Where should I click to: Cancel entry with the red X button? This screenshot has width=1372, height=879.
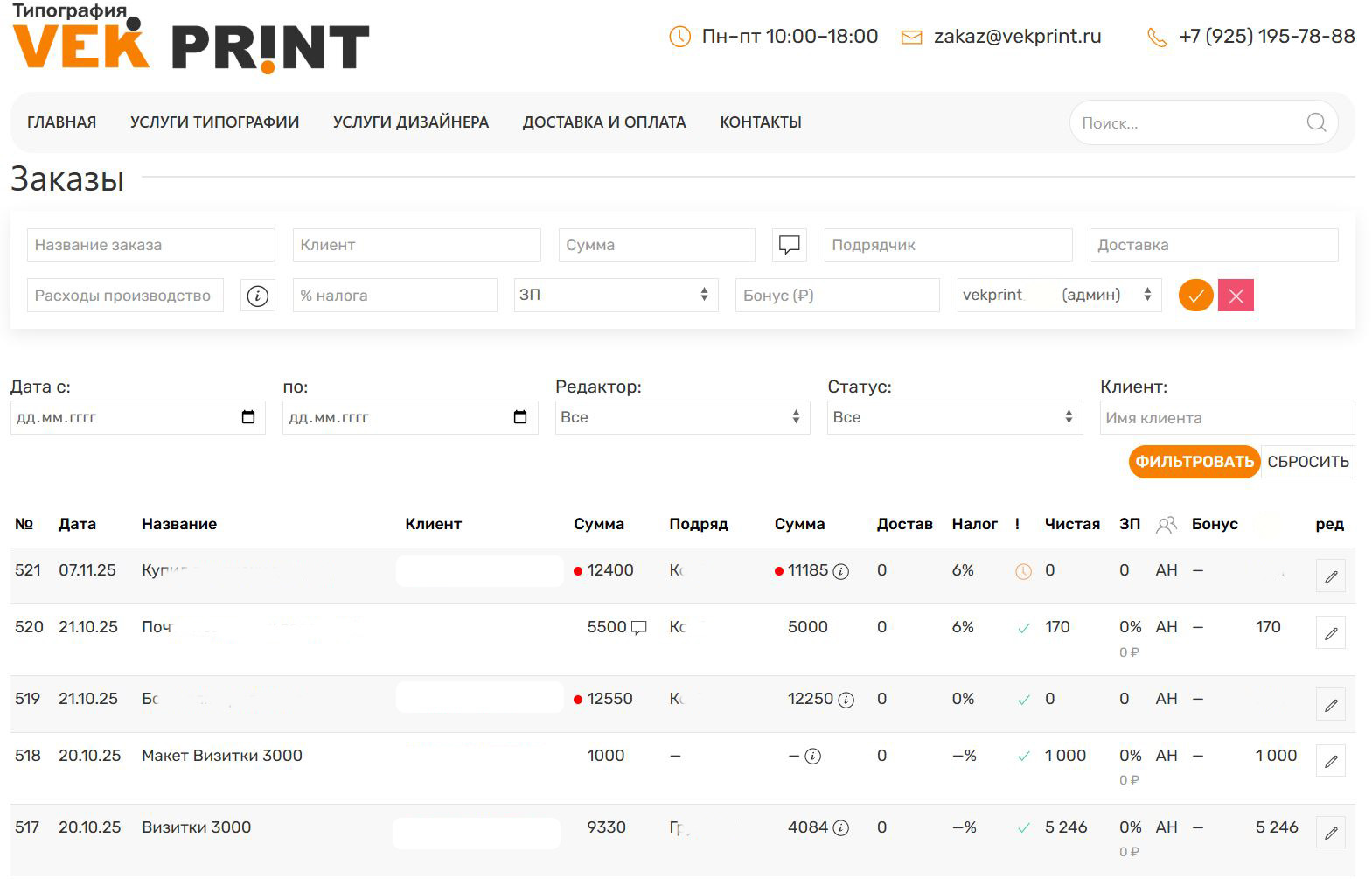pos(1236,296)
